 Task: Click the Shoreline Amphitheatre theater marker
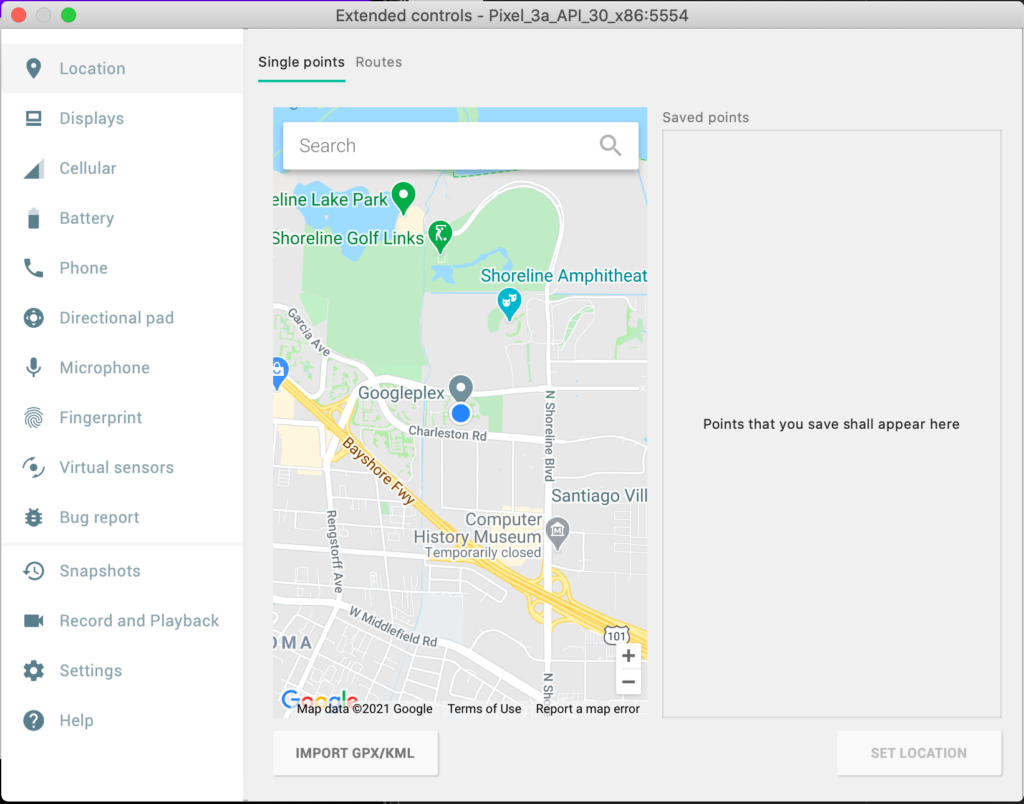(509, 304)
